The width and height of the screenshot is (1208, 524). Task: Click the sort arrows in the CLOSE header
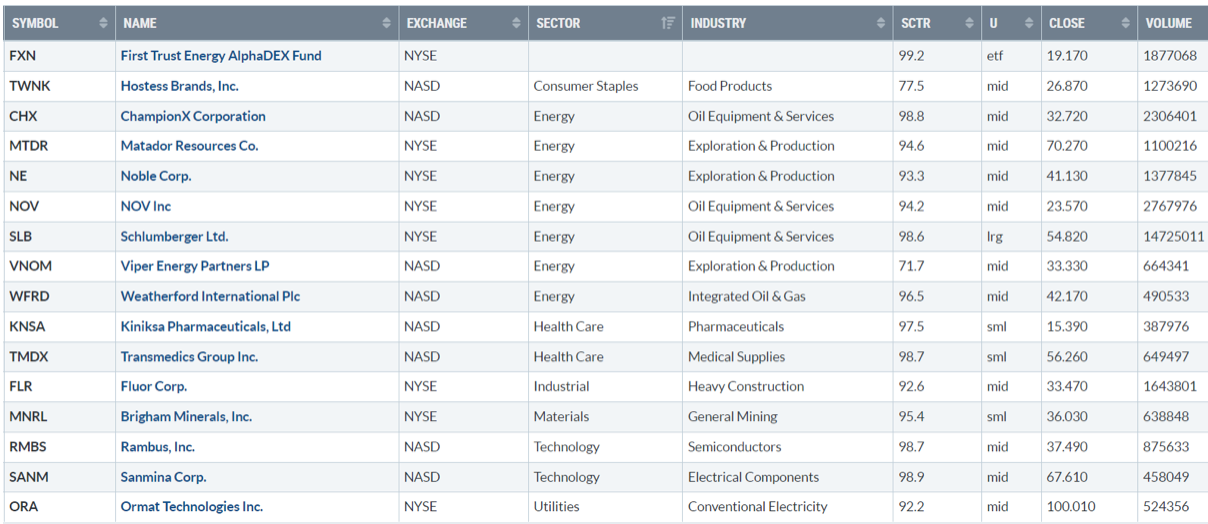[x=1125, y=23]
